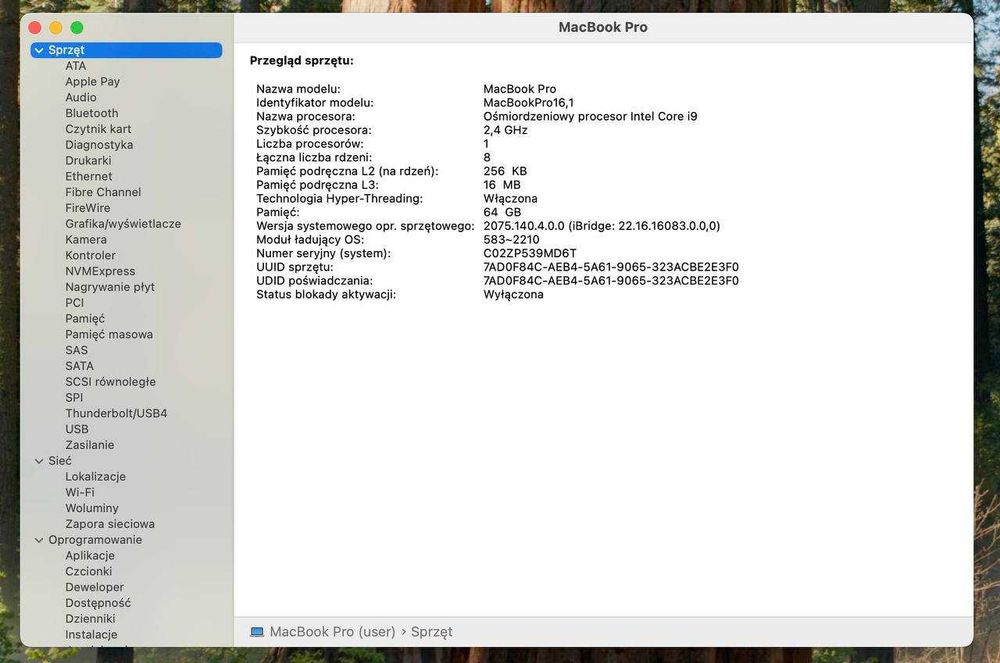Select Deweloper in the sidebar

pyautogui.click(x=94, y=587)
